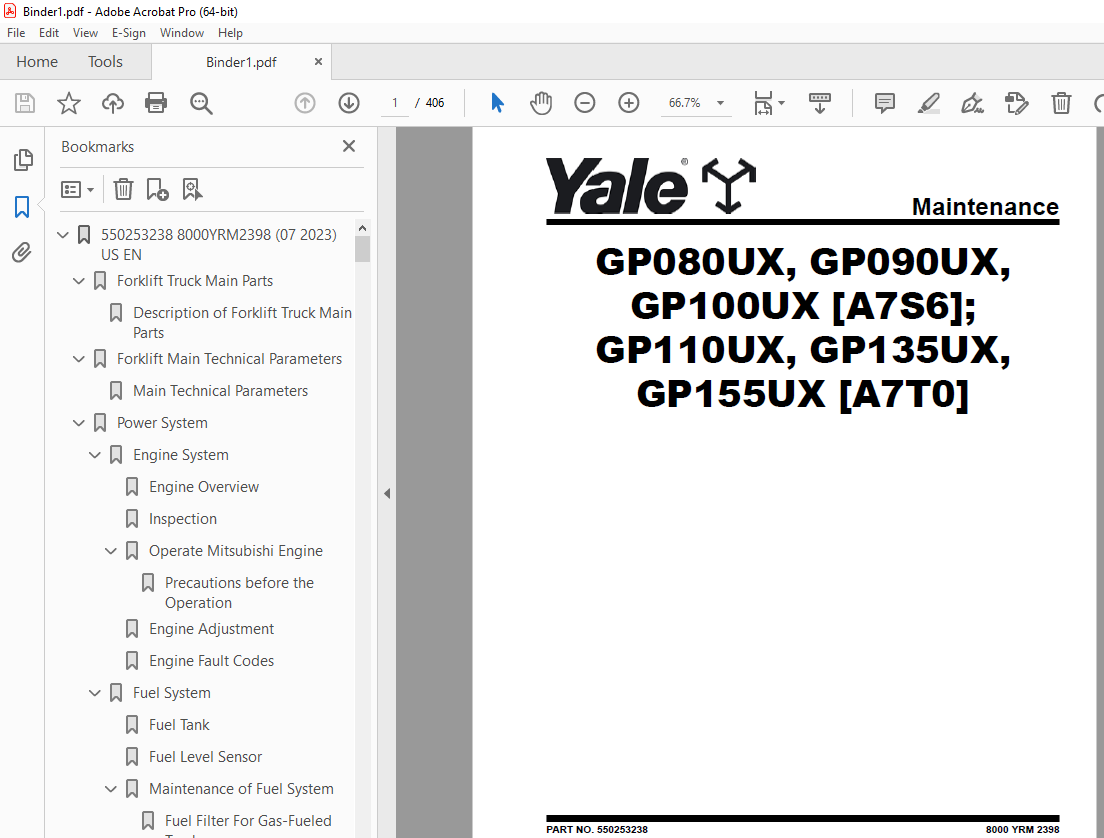This screenshot has width=1104, height=838.
Task: Open the find text magnifier tool
Action: 201,104
